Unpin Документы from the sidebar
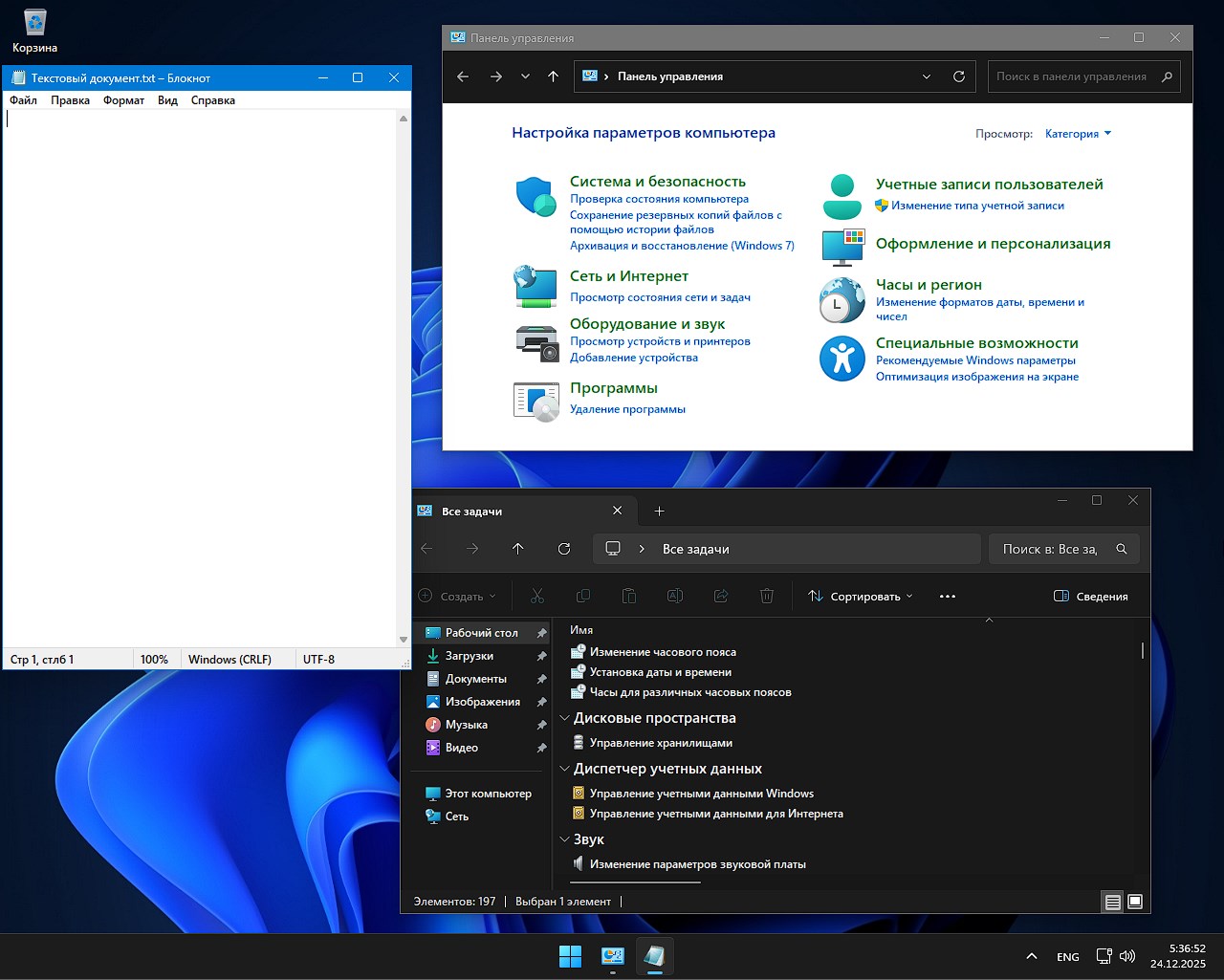 [542, 679]
